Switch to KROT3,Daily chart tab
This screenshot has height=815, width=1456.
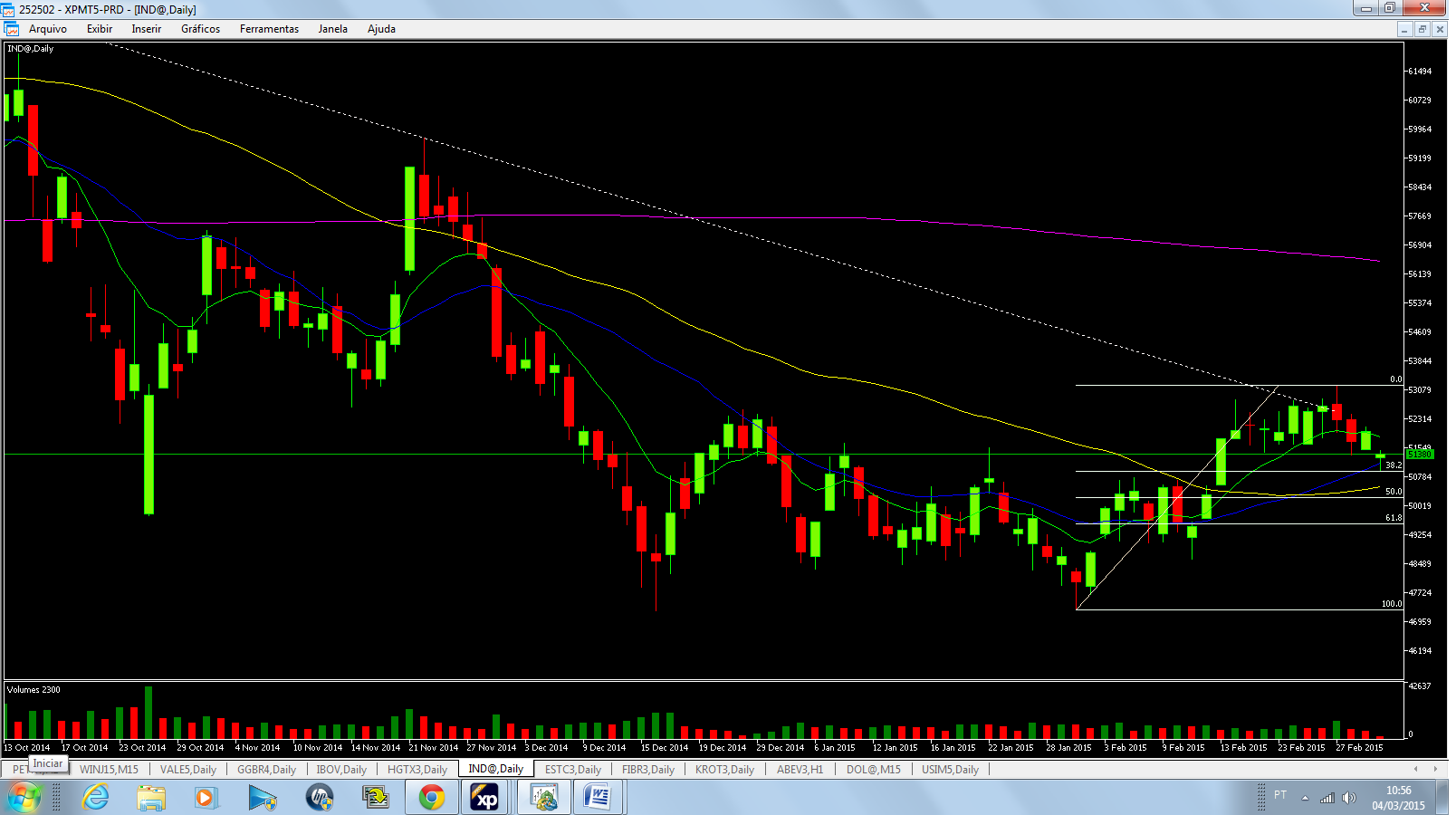tap(724, 770)
